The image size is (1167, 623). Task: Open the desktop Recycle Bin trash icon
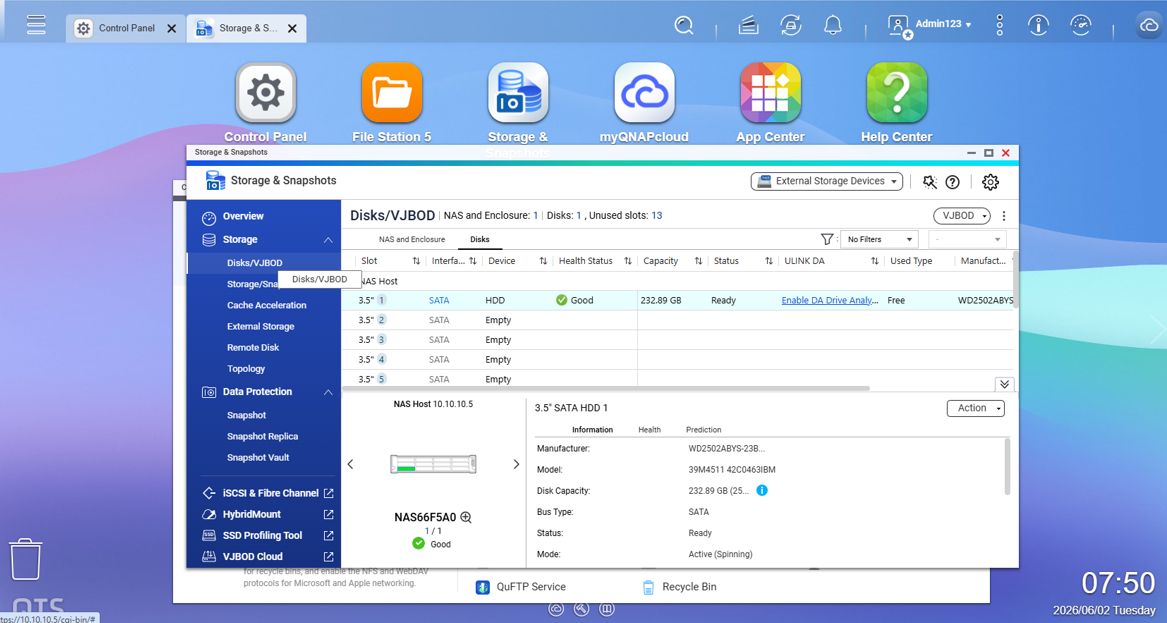(x=25, y=559)
